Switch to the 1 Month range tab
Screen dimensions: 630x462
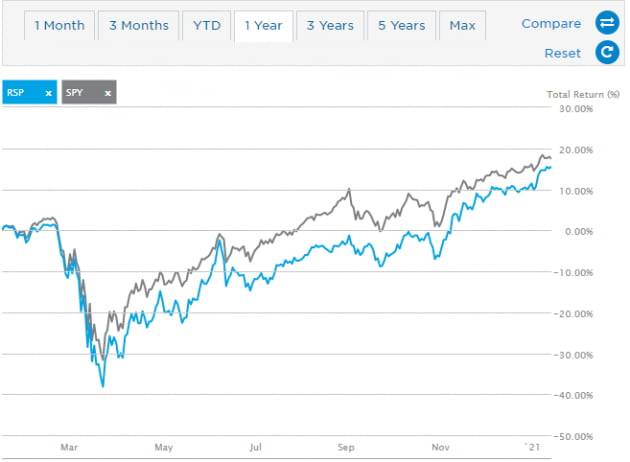tap(59, 25)
